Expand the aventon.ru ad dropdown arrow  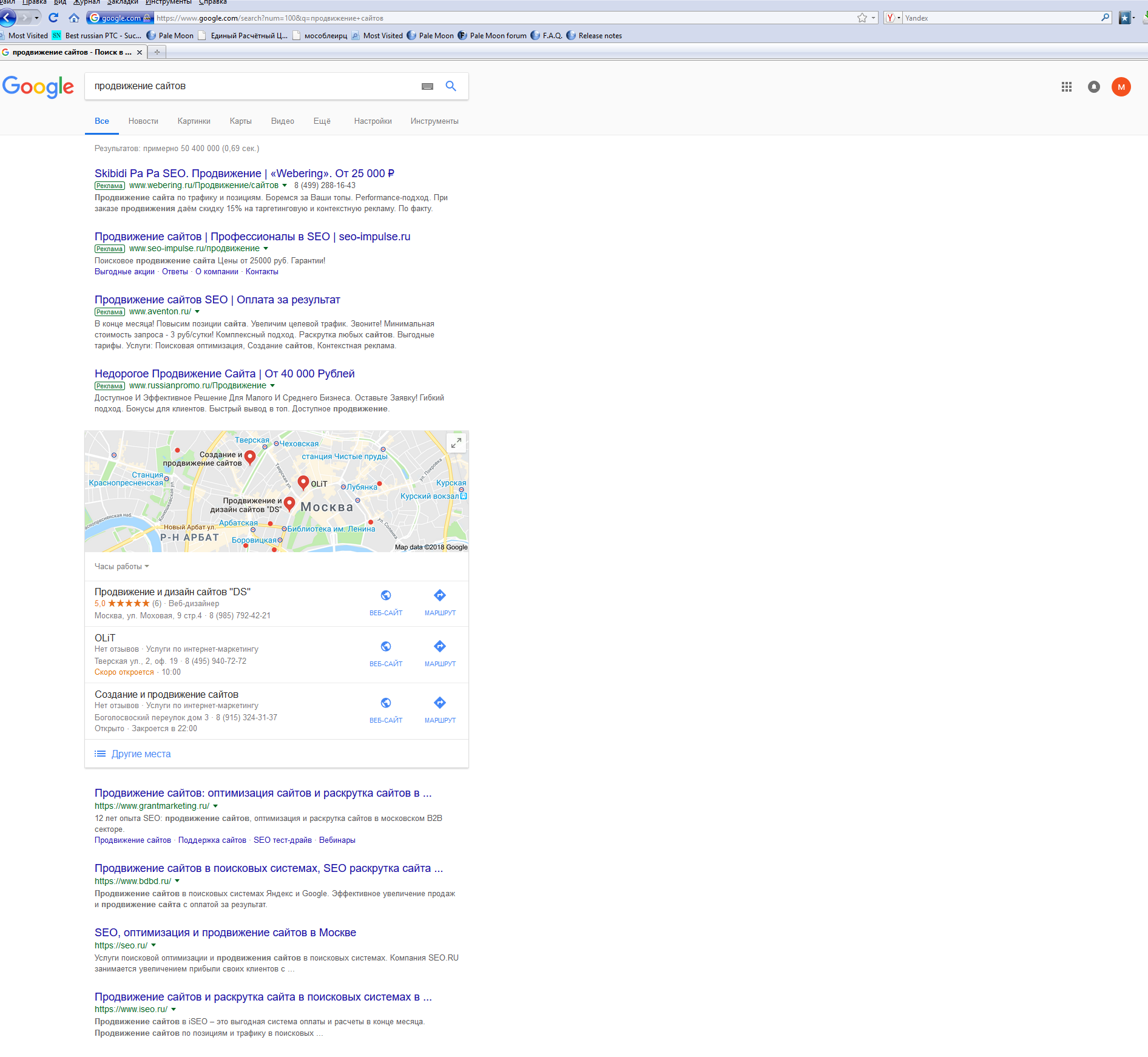(x=197, y=312)
